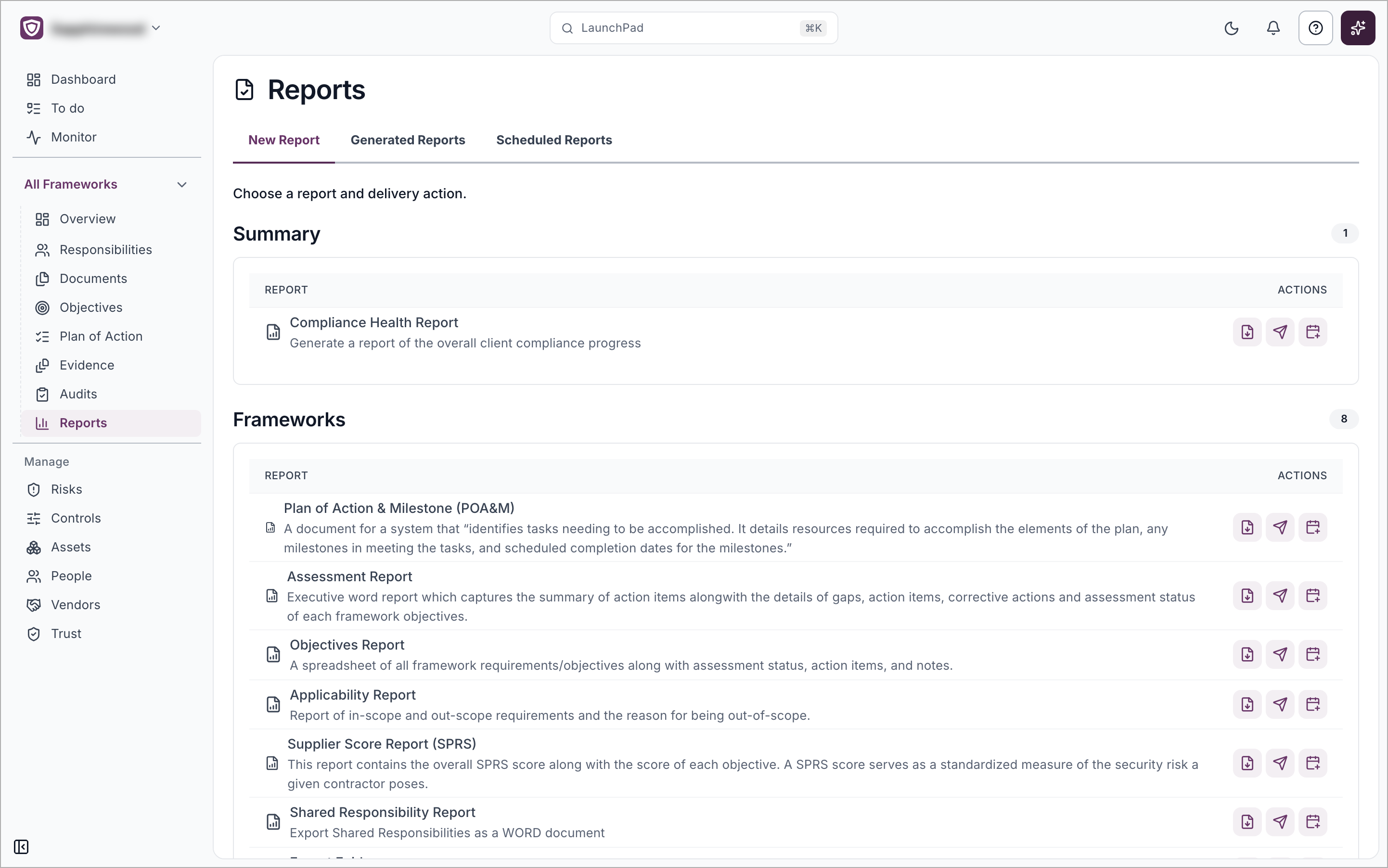Click the Plan of Action & Milestone title
This screenshot has height=868, width=1388.
(x=398, y=508)
